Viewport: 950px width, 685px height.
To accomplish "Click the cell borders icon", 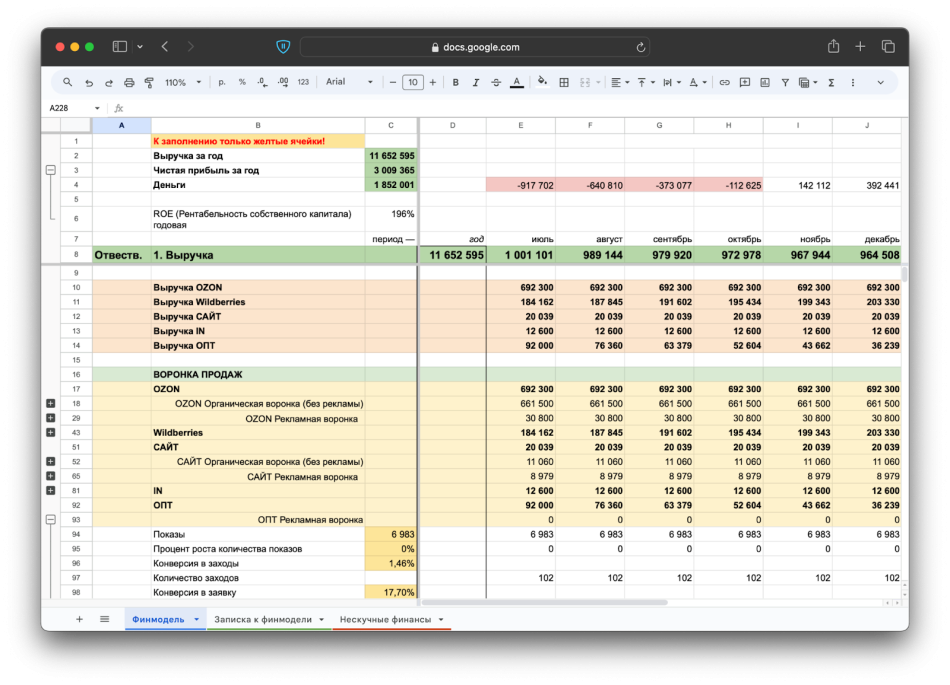I will 564,82.
